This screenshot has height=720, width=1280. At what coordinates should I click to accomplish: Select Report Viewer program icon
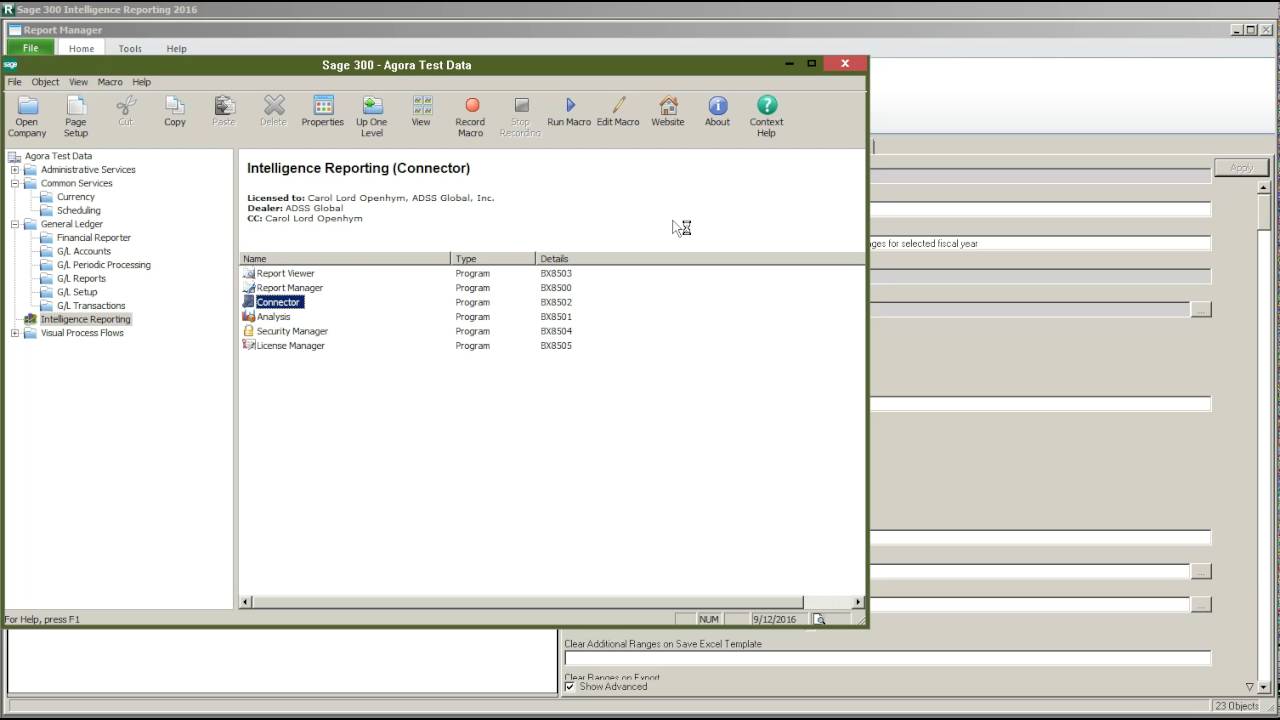[249, 273]
